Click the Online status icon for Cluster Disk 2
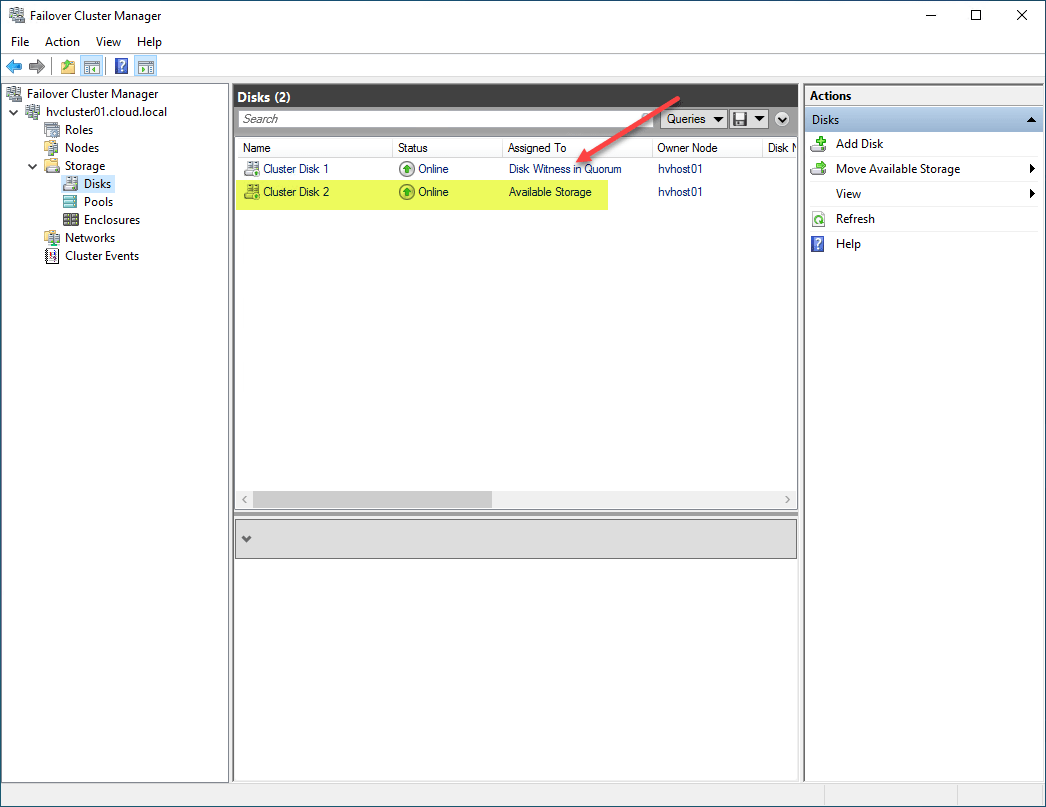This screenshot has height=807, width=1046. (x=406, y=192)
